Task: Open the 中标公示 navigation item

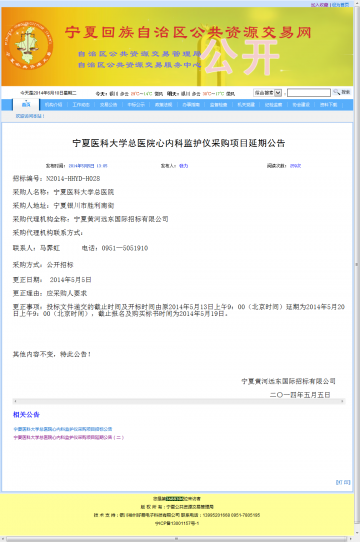Action: click(136, 105)
